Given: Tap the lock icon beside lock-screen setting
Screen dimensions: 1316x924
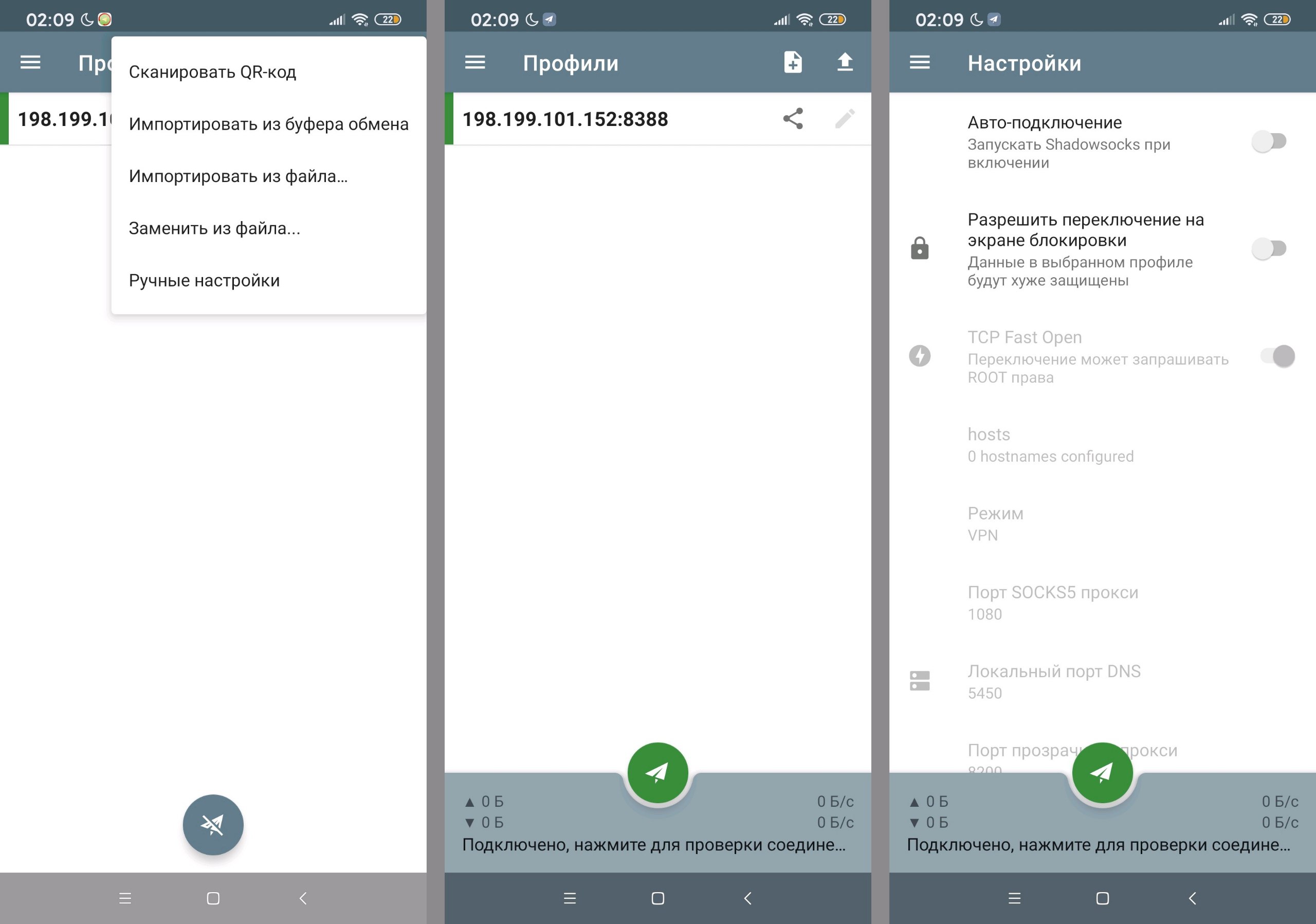Looking at the screenshot, I should (920, 249).
